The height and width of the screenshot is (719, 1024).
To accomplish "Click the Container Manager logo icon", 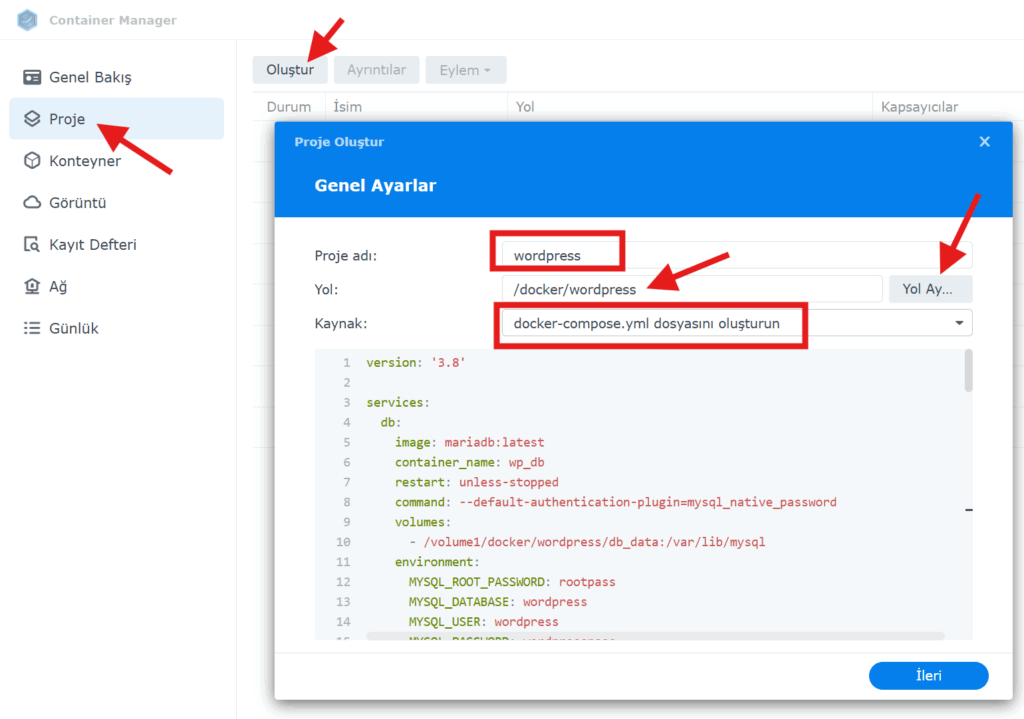I will click(x=27, y=20).
